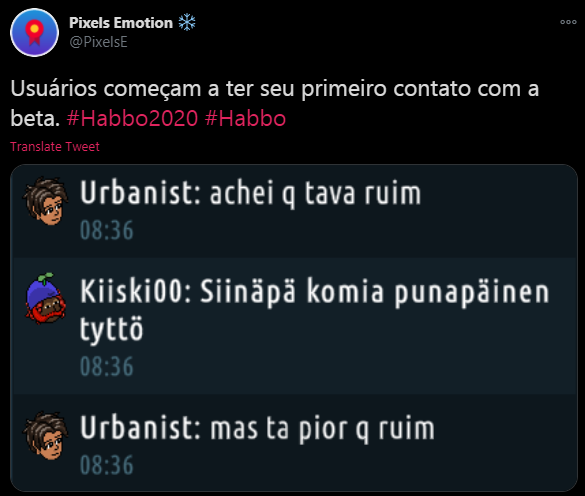
Task: Click the Kiiski00 'Siinäpä komia' message
Action: [x=315, y=309]
